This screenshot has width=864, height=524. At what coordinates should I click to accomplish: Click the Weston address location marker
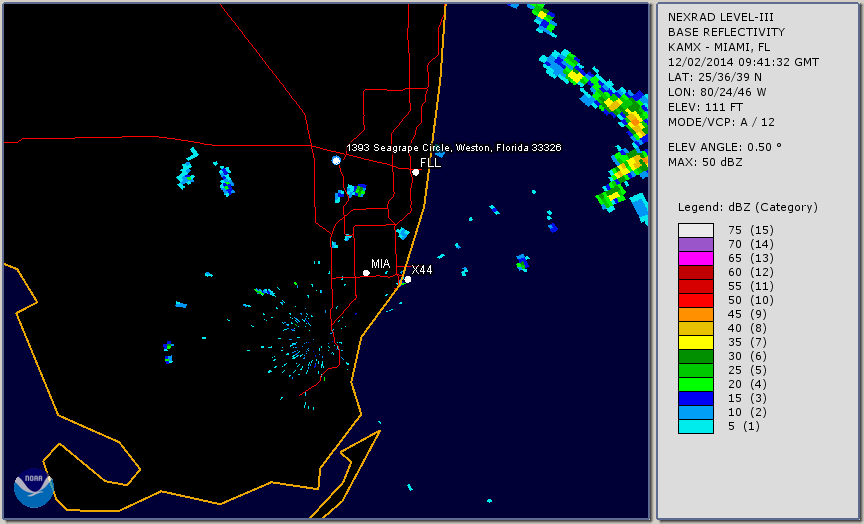pyautogui.click(x=336, y=160)
